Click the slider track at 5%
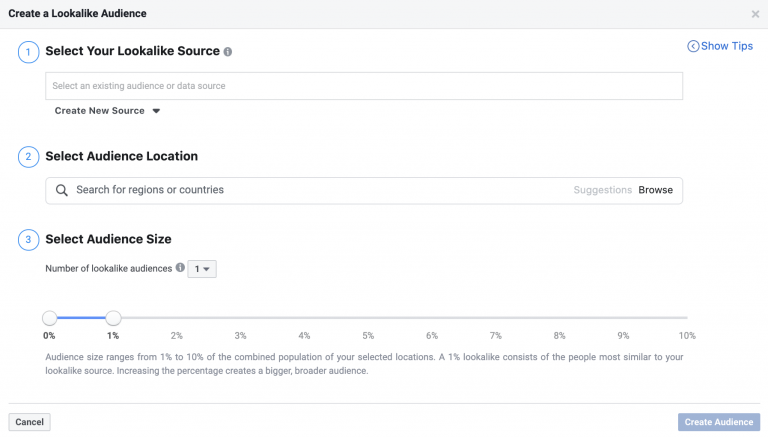Viewport: 768px width, 438px height. coord(368,318)
